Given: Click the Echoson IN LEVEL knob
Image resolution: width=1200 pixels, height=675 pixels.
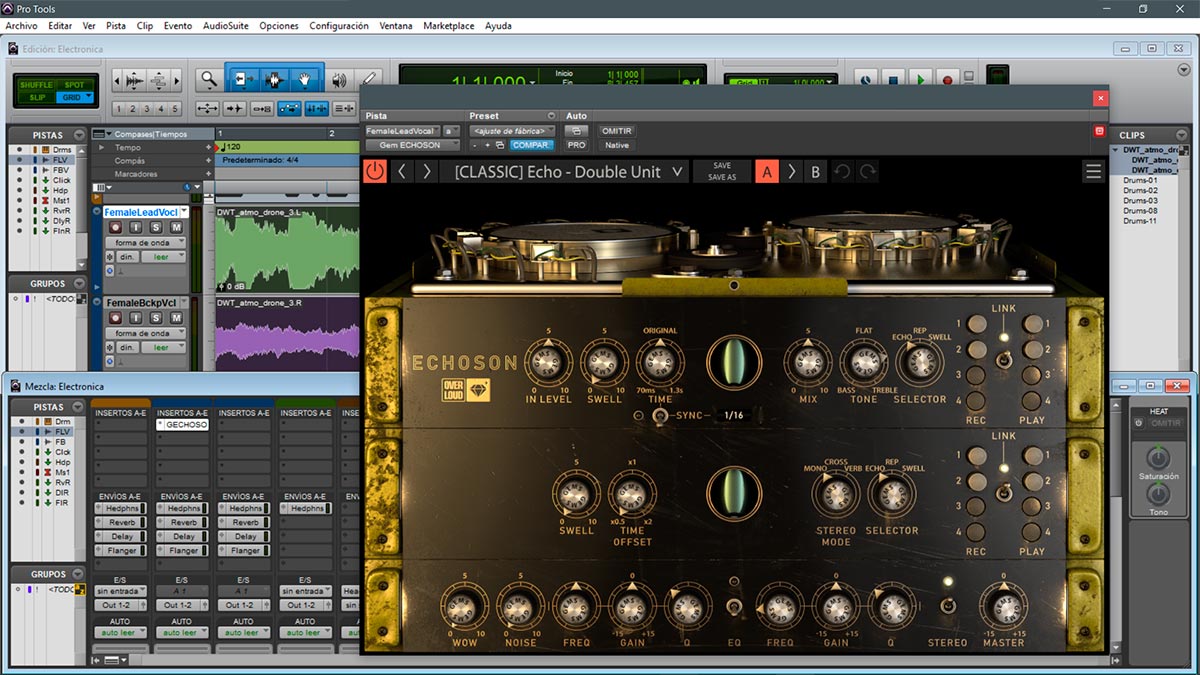Looking at the screenshot, I should click(x=549, y=361).
